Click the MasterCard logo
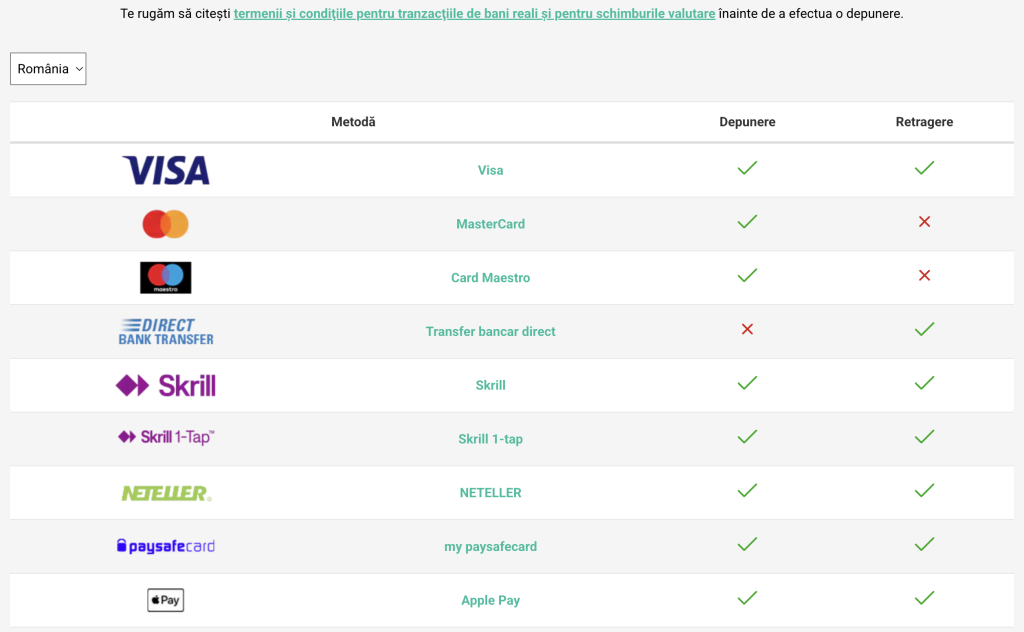This screenshot has width=1024, height=632. [x=166, y=224]
